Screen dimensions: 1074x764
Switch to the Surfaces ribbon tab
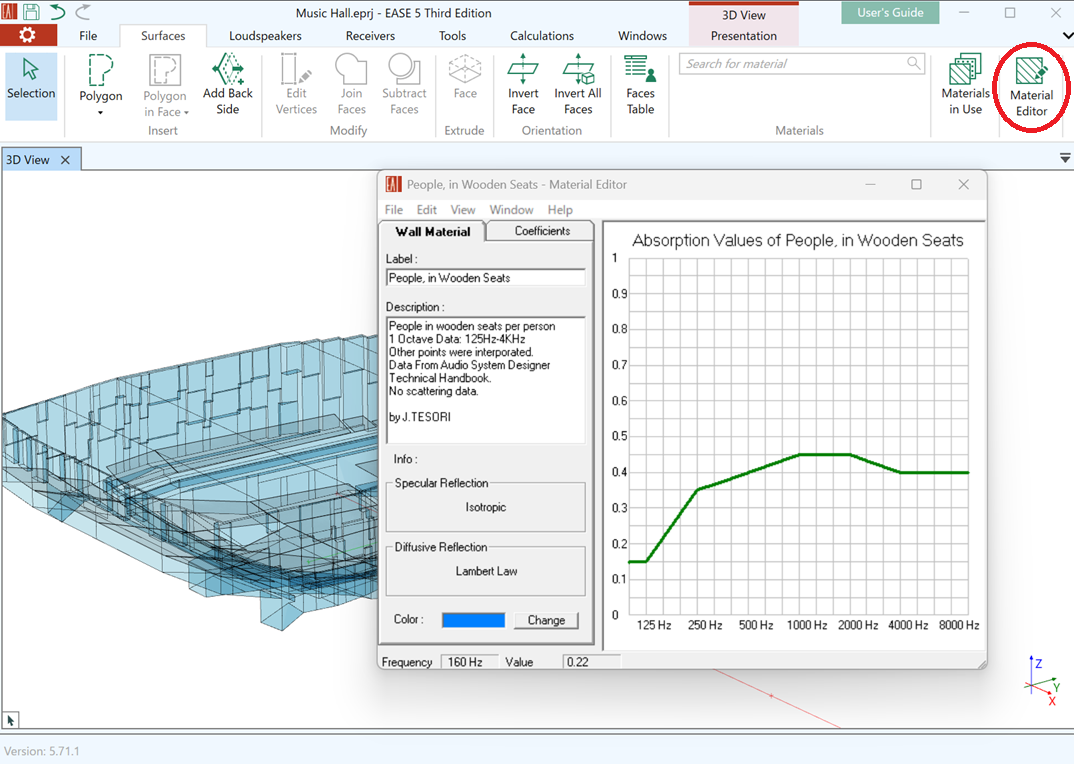tap(163, 36)
